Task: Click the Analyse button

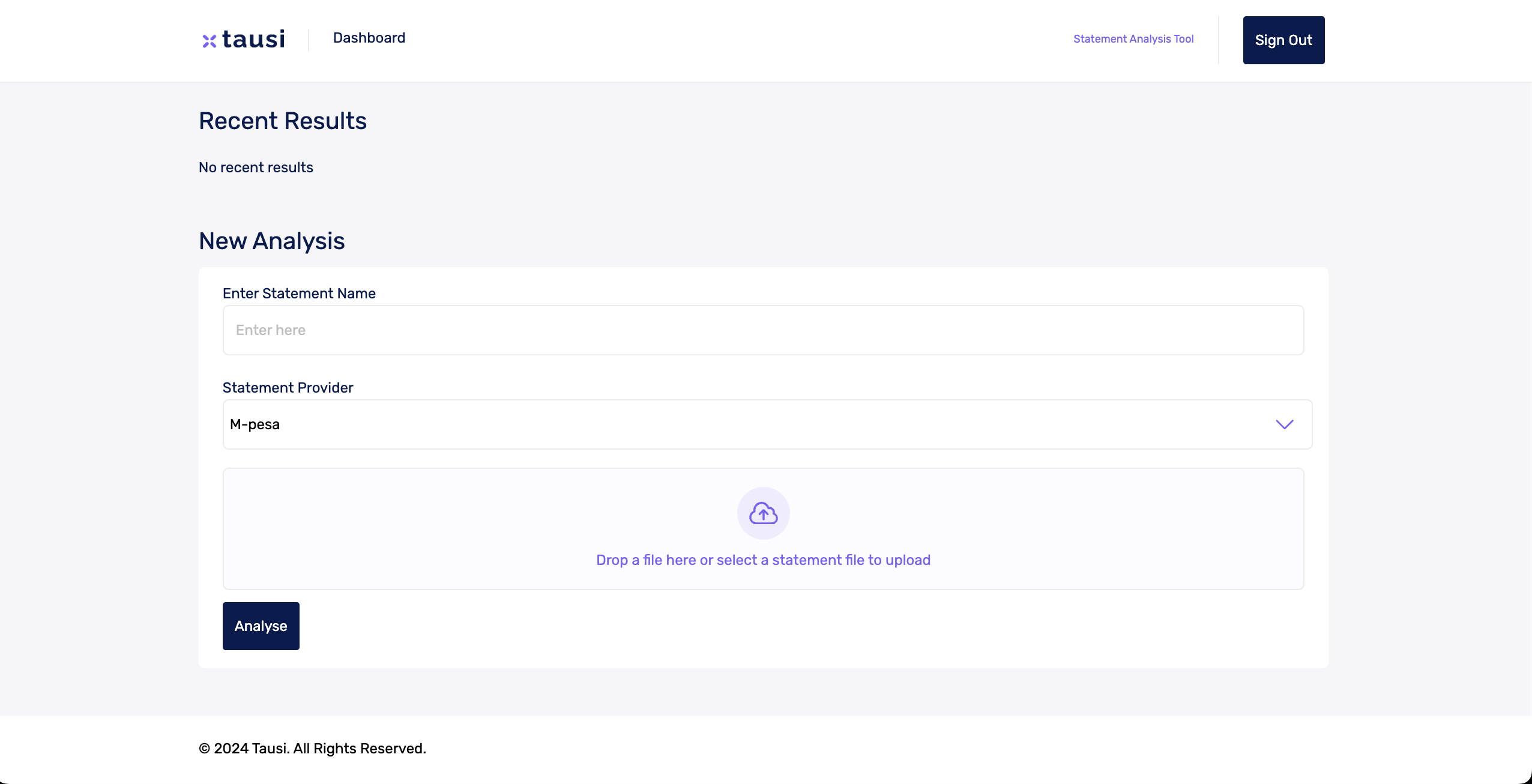Action: tap(261, 626)
